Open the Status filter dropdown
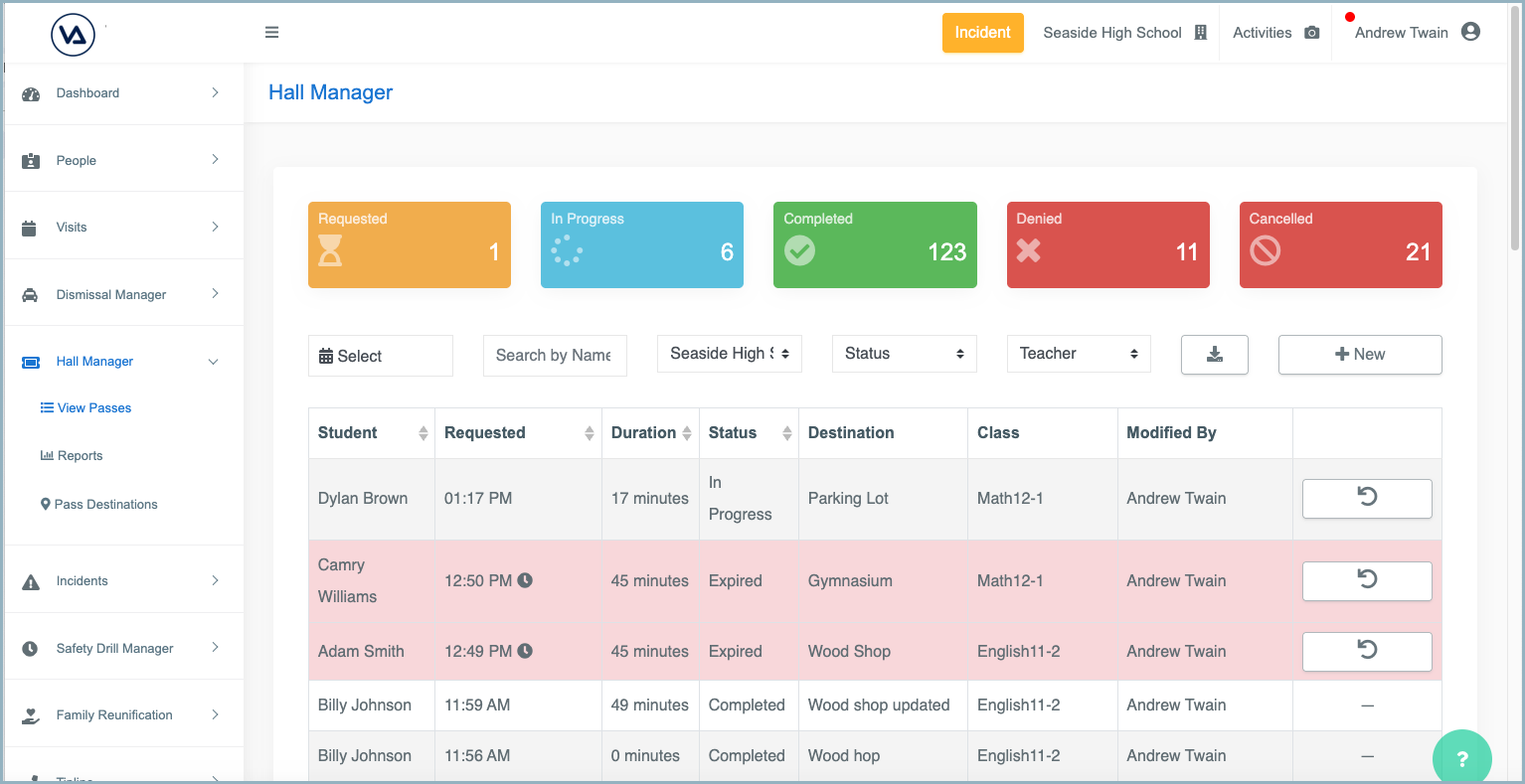This screenshot has width=1525, height=784. [x=905, y=354]
